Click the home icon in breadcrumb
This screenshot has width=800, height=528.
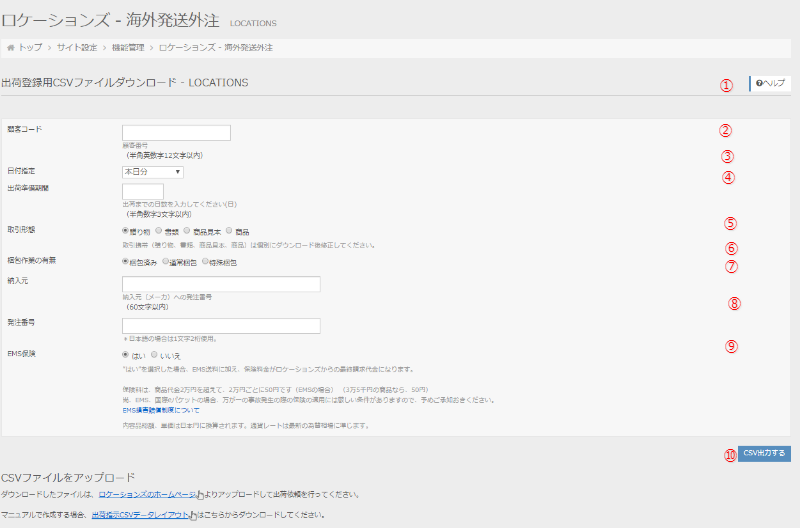[11, 47]
